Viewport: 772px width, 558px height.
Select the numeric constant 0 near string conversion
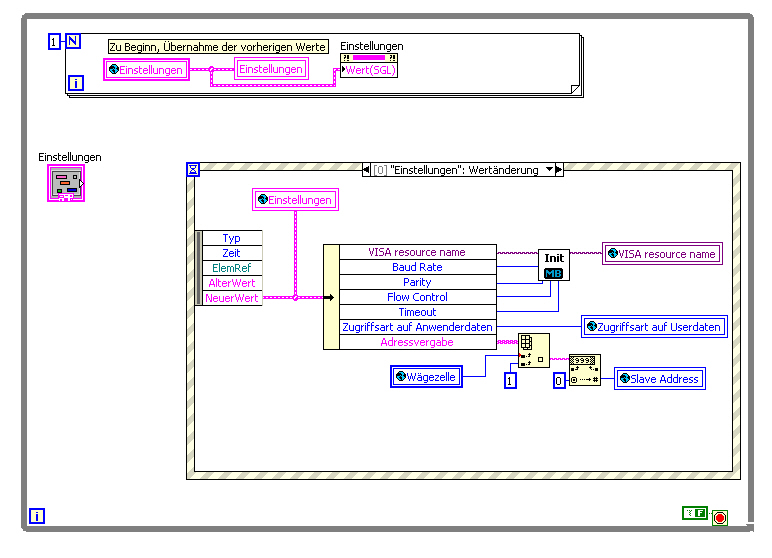(559, 381)
